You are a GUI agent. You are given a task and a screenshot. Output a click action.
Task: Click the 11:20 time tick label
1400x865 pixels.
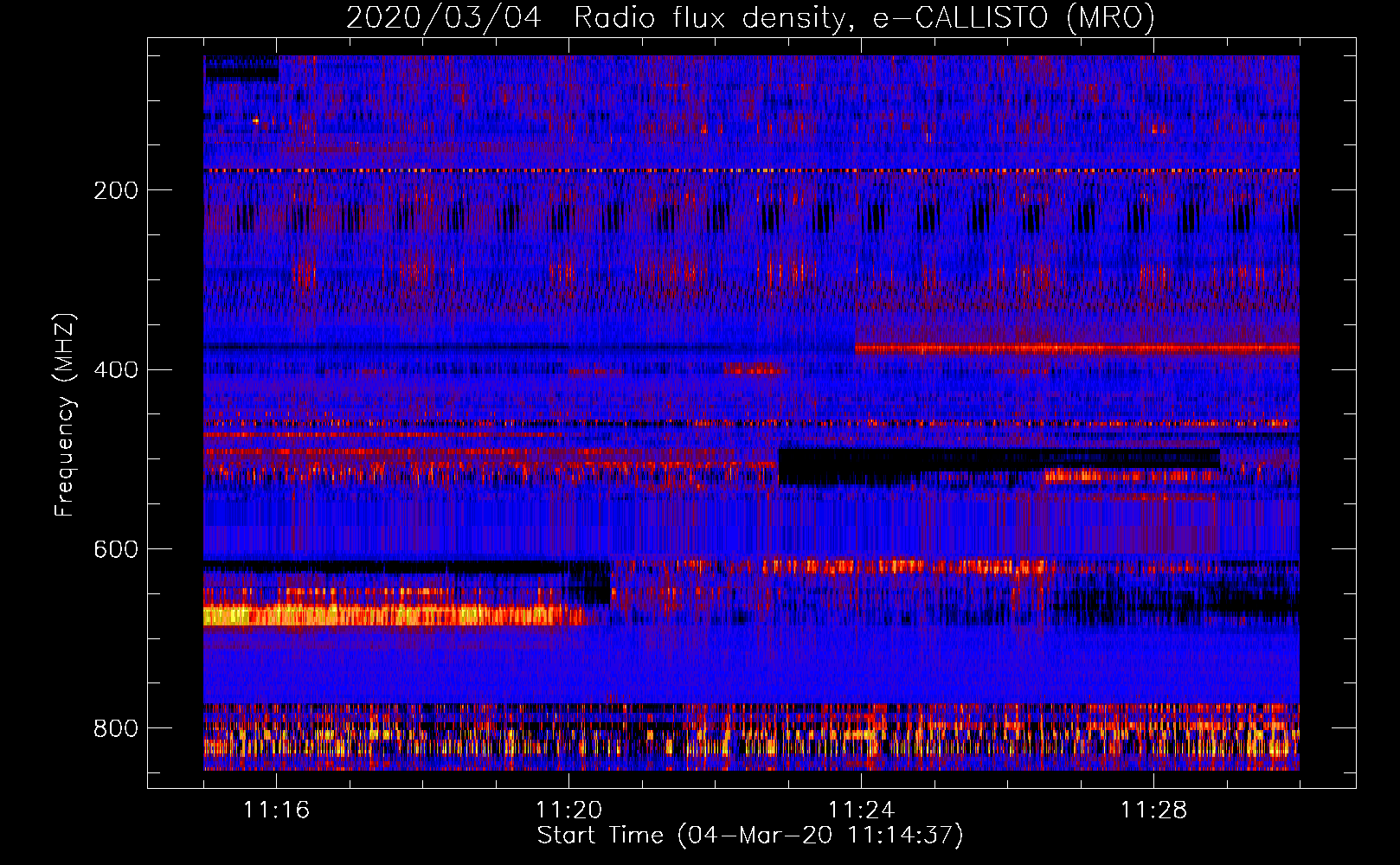[568, 810]
